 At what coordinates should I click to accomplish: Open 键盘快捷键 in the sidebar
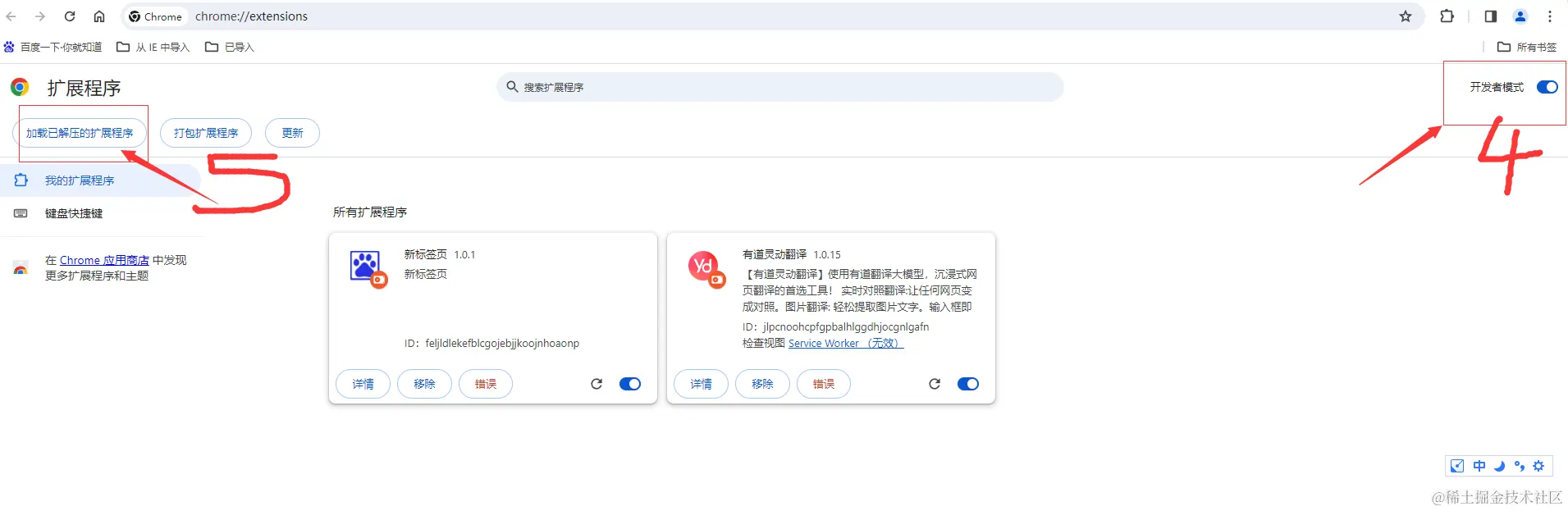point(100,213)
